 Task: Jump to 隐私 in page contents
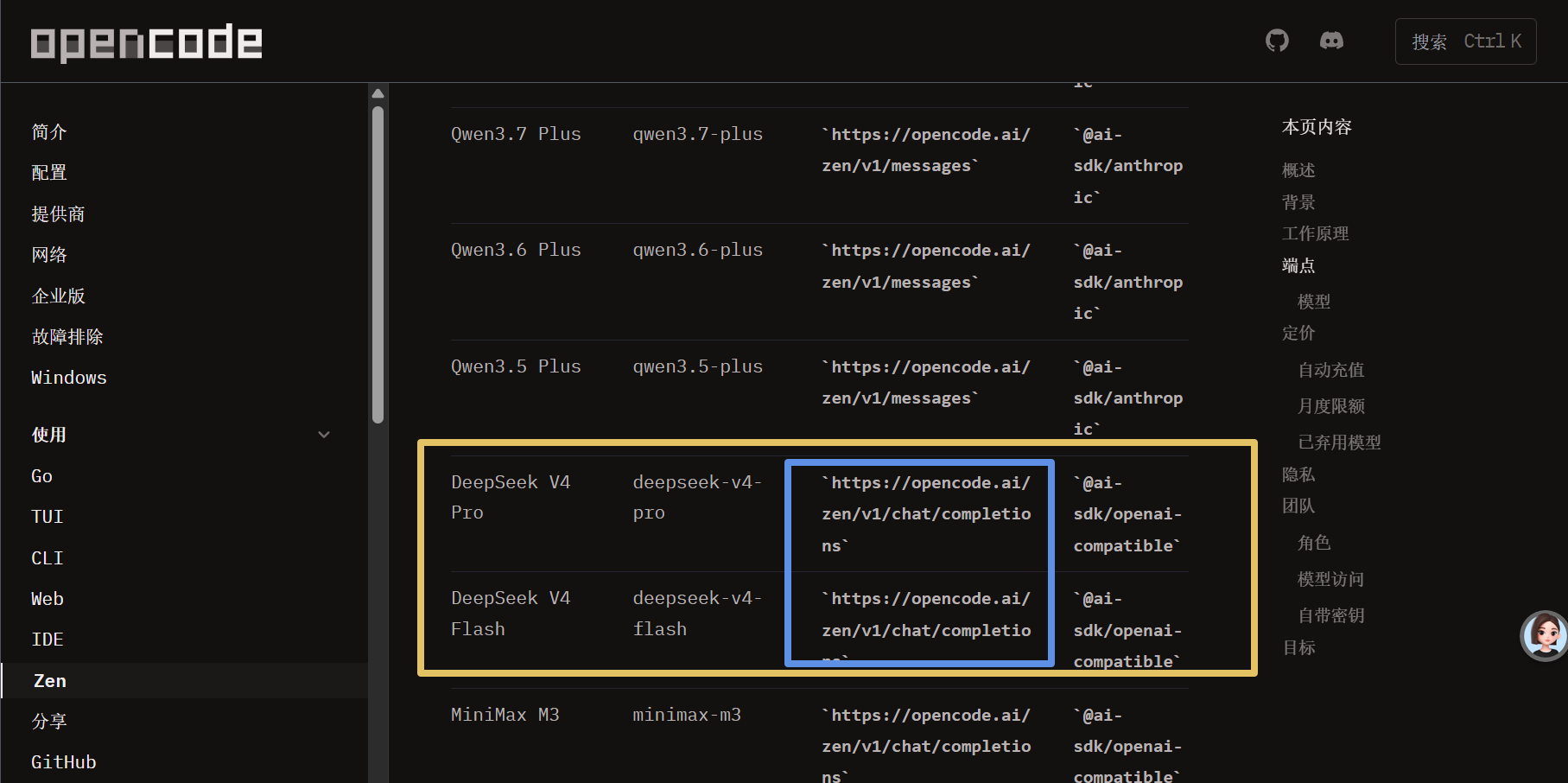pyautogui.click(x=1298, y=474)
